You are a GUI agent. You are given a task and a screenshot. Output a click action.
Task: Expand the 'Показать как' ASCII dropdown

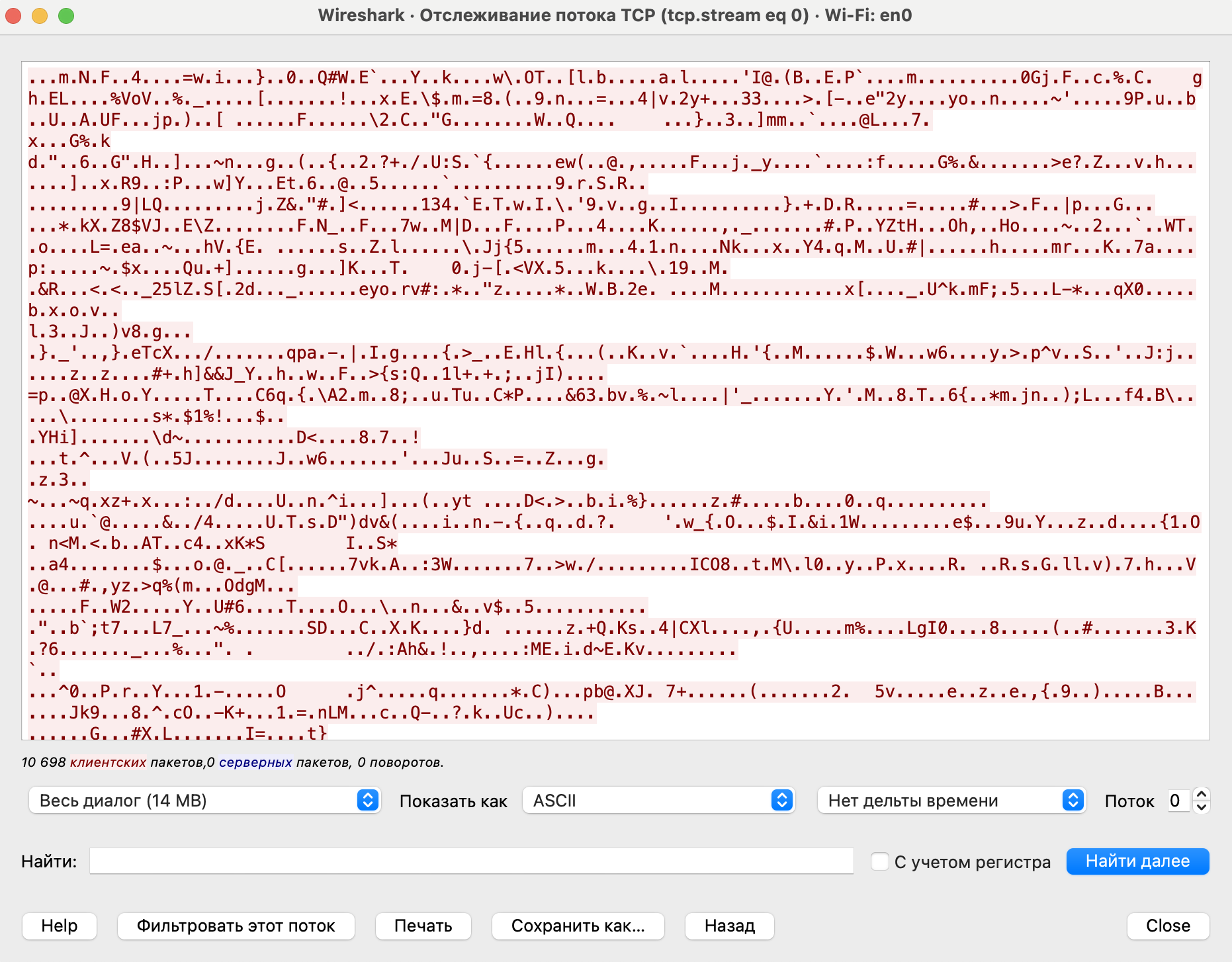(658, 801)
